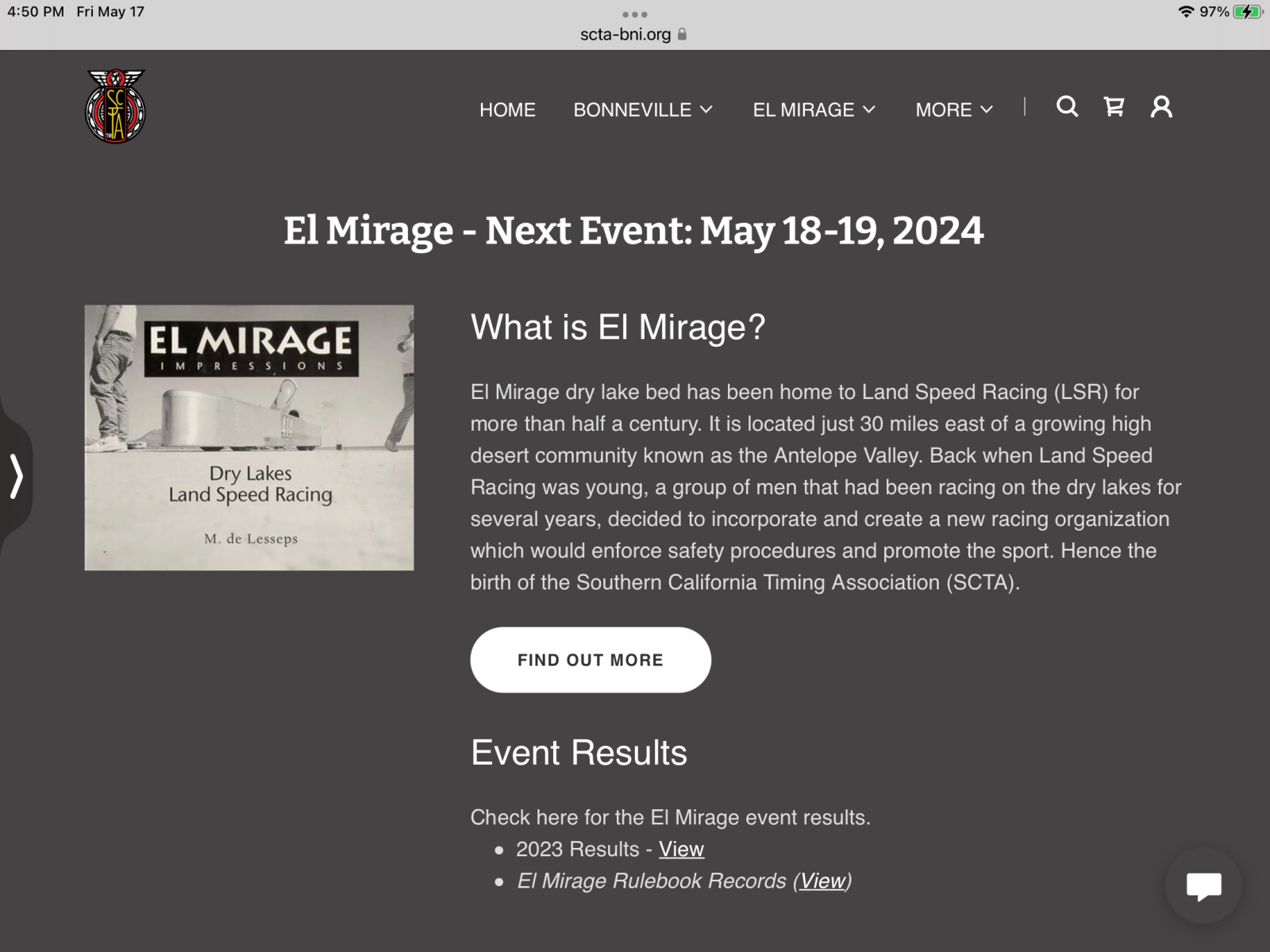Tap the 4:50 PM clock display
The width and height of the screenshot is (1270, 952).
(x=36, y=12)
